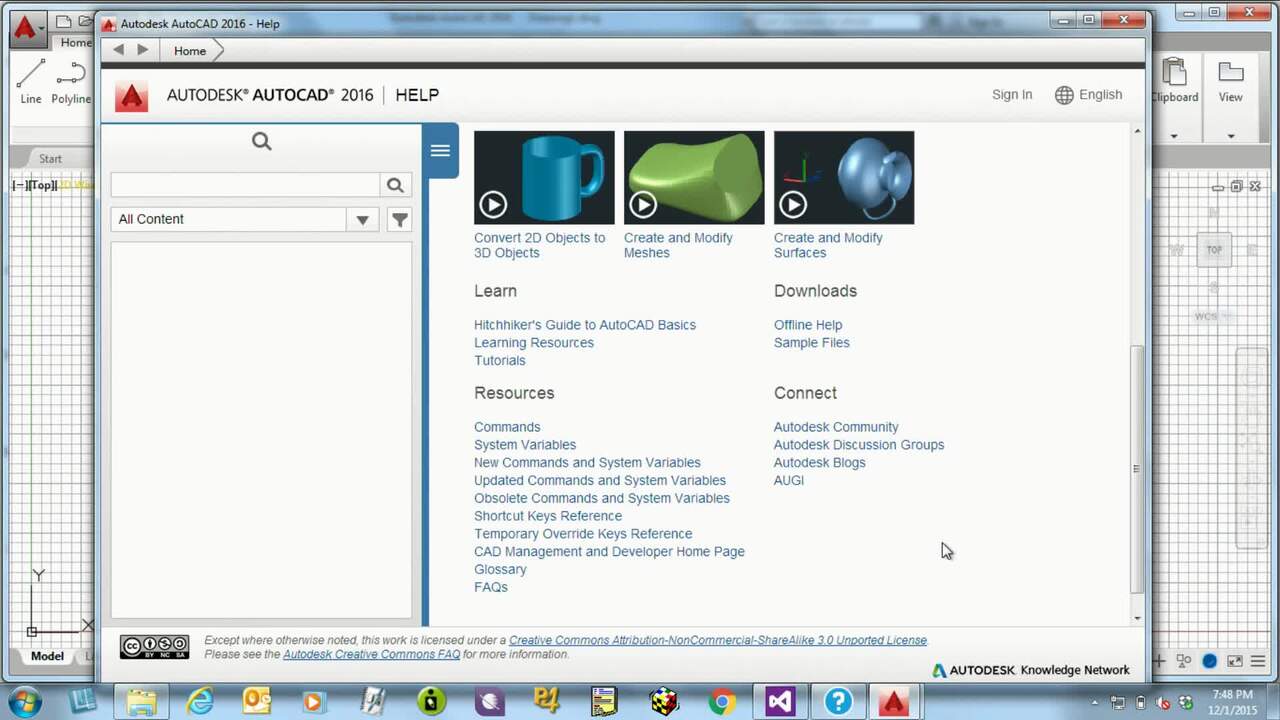Open the FAQs link

coord(491,588)
